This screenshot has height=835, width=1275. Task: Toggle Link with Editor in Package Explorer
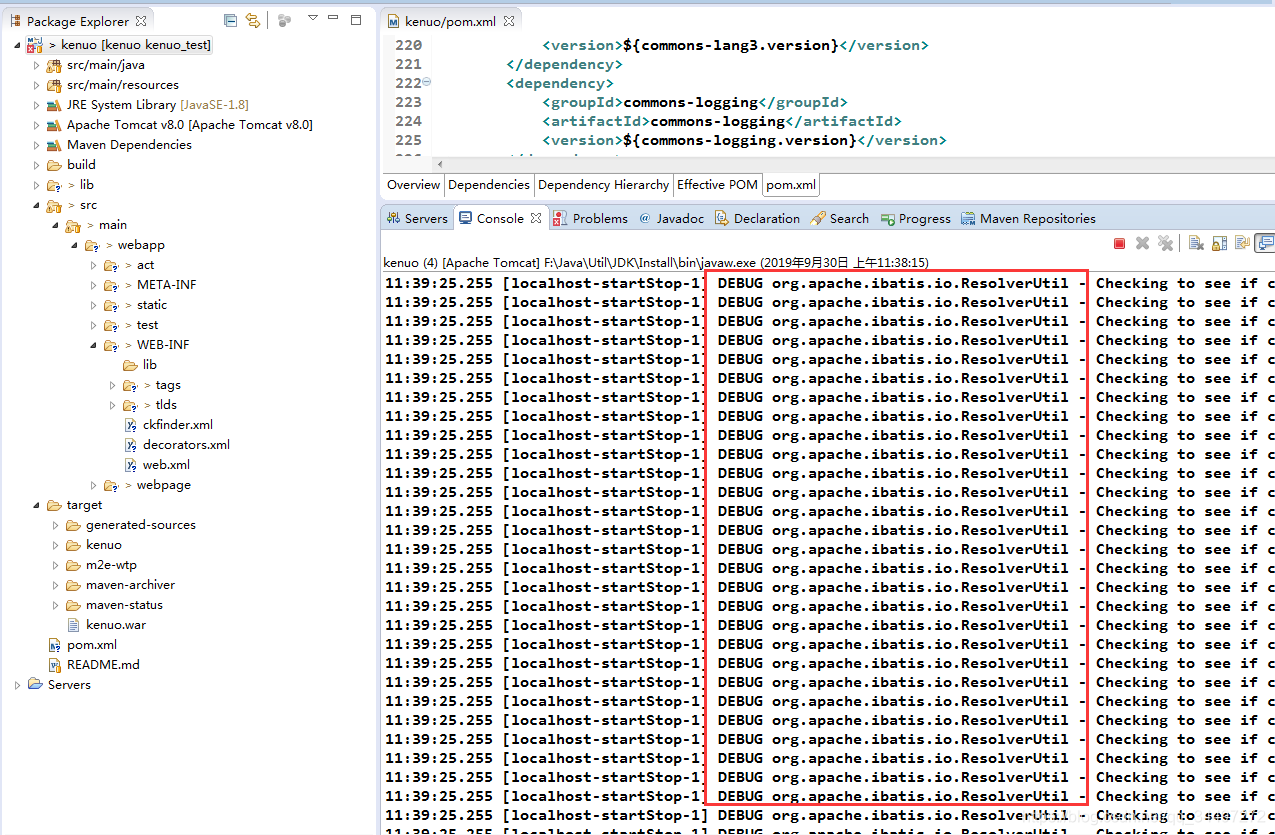coord(253,20)
